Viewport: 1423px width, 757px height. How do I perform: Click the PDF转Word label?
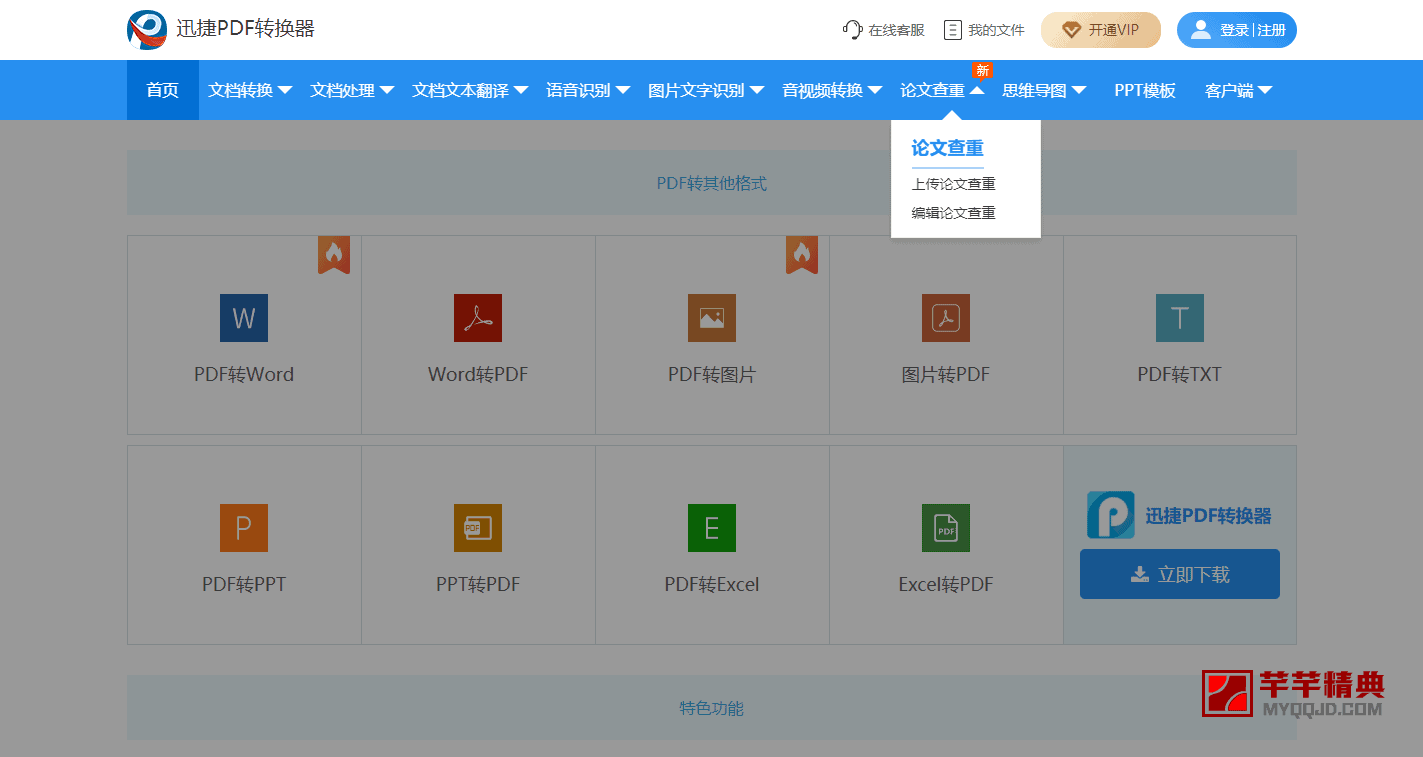[244, 375]
